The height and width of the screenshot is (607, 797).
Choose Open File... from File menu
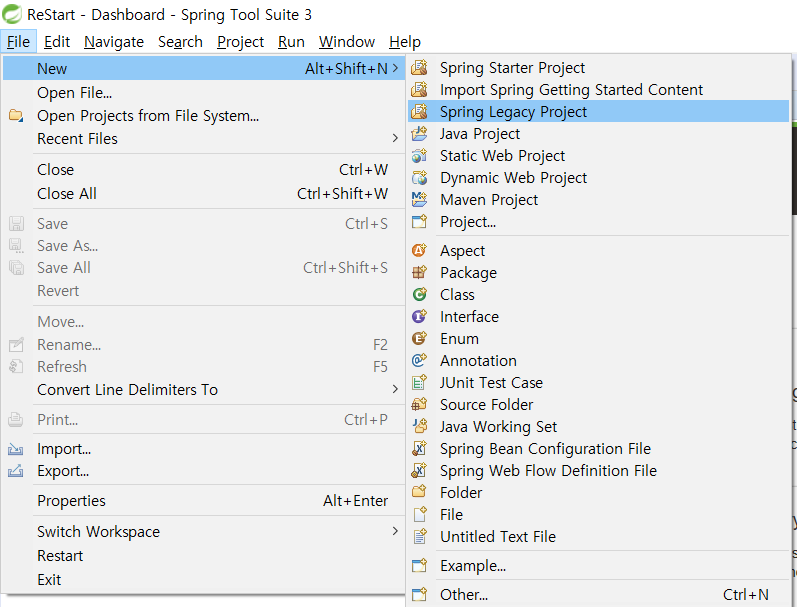[203, 93]
